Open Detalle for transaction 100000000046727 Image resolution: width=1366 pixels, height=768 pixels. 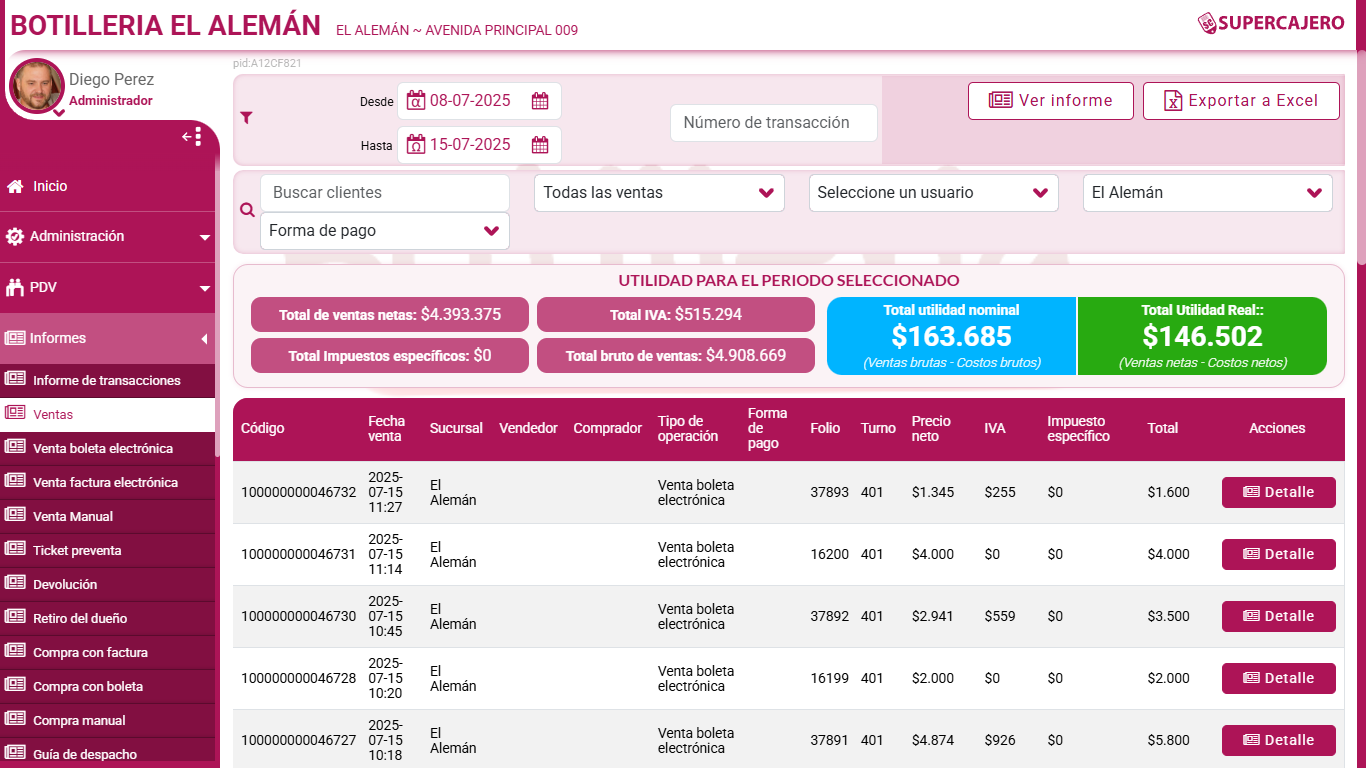[x=1278, y=740]
